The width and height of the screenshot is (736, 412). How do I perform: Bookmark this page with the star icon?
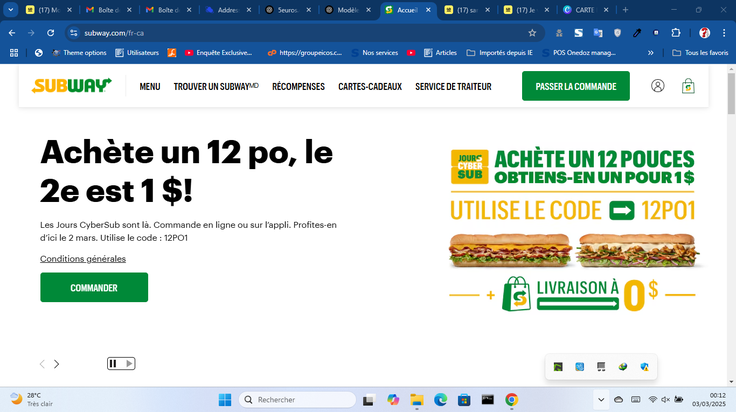click(532, 33)
